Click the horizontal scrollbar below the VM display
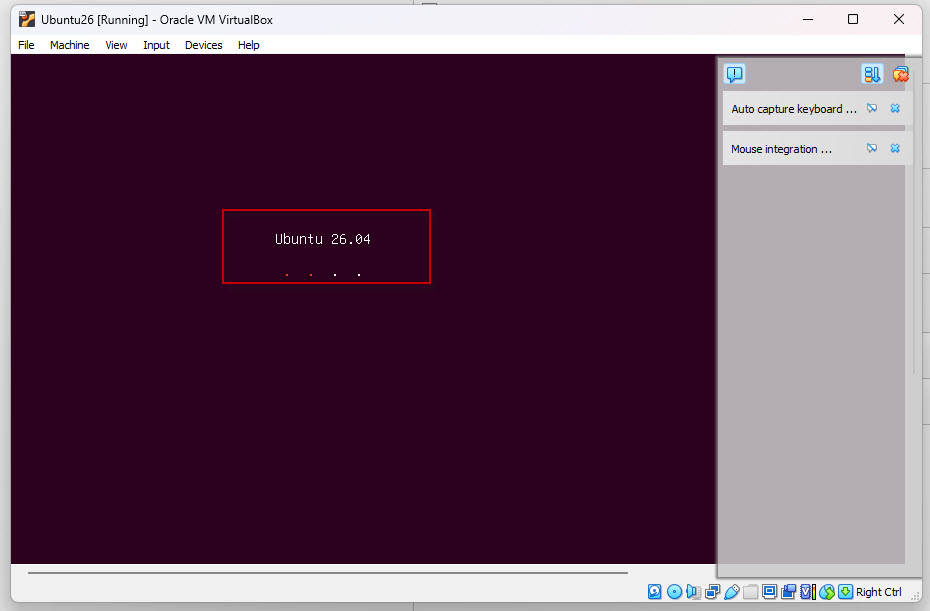This screenshot has width=930, height=611. point(327,573)
